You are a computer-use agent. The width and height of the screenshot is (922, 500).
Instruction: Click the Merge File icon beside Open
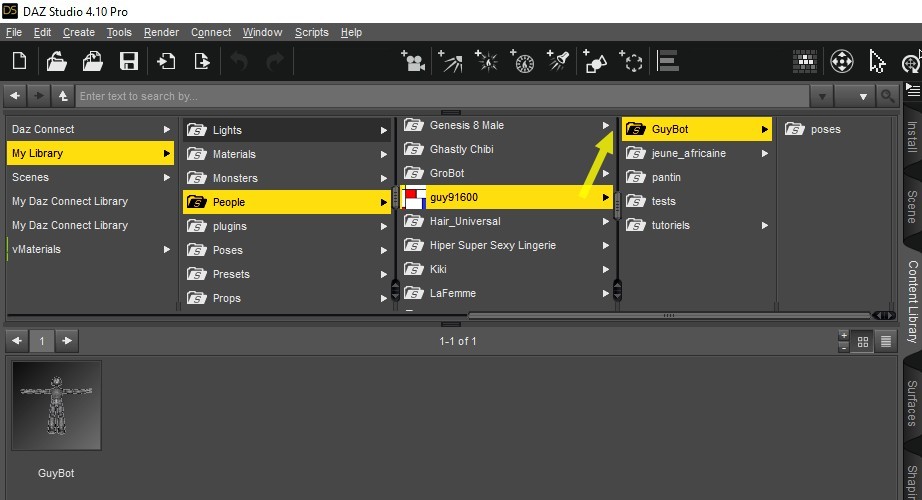point(92,61)
